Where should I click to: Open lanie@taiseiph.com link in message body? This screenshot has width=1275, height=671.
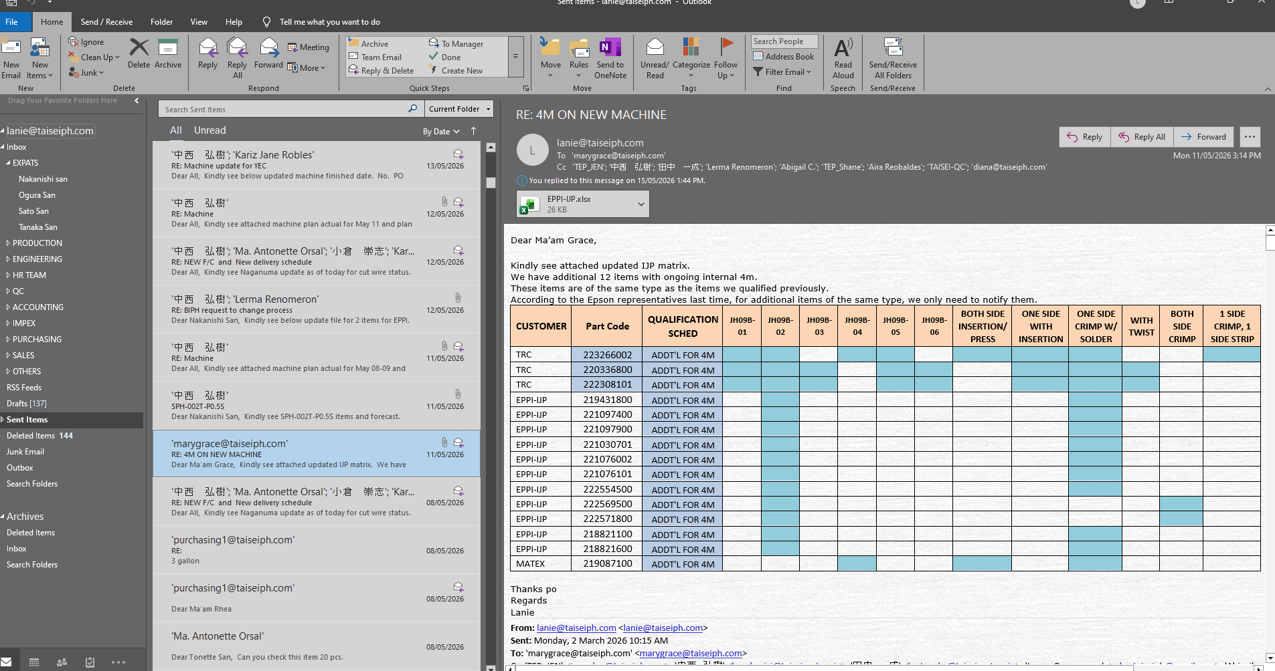576,628
